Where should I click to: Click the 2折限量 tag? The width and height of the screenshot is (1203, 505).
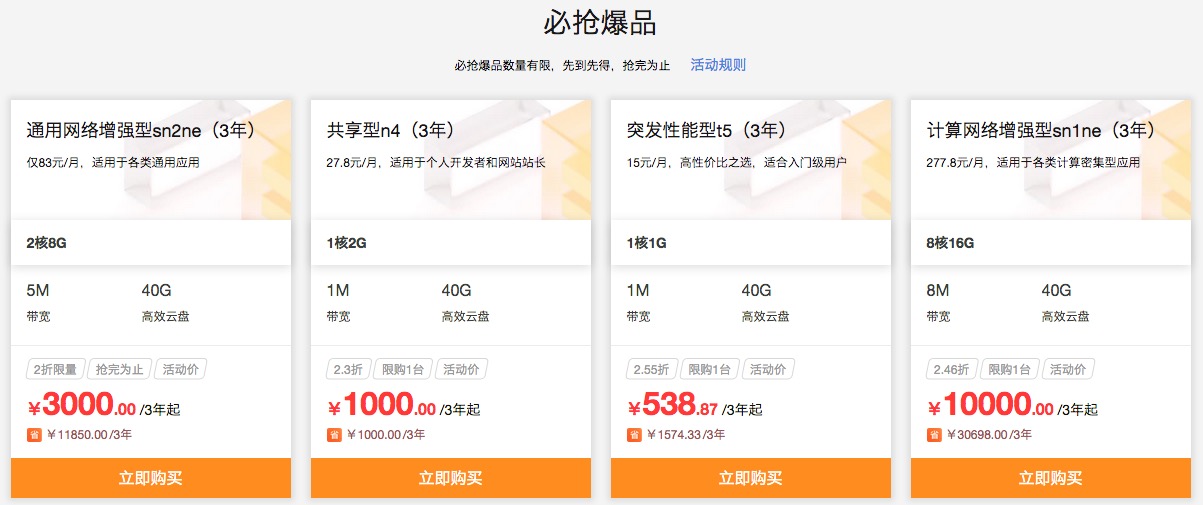point(56,369)
